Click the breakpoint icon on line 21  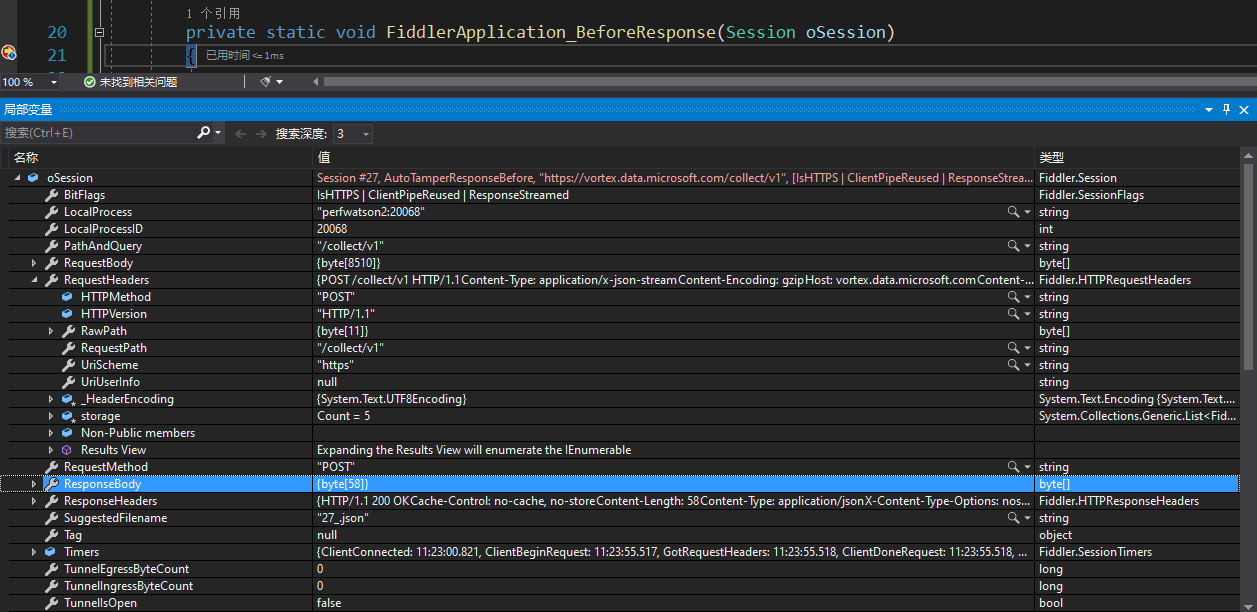tap(9, 53)
